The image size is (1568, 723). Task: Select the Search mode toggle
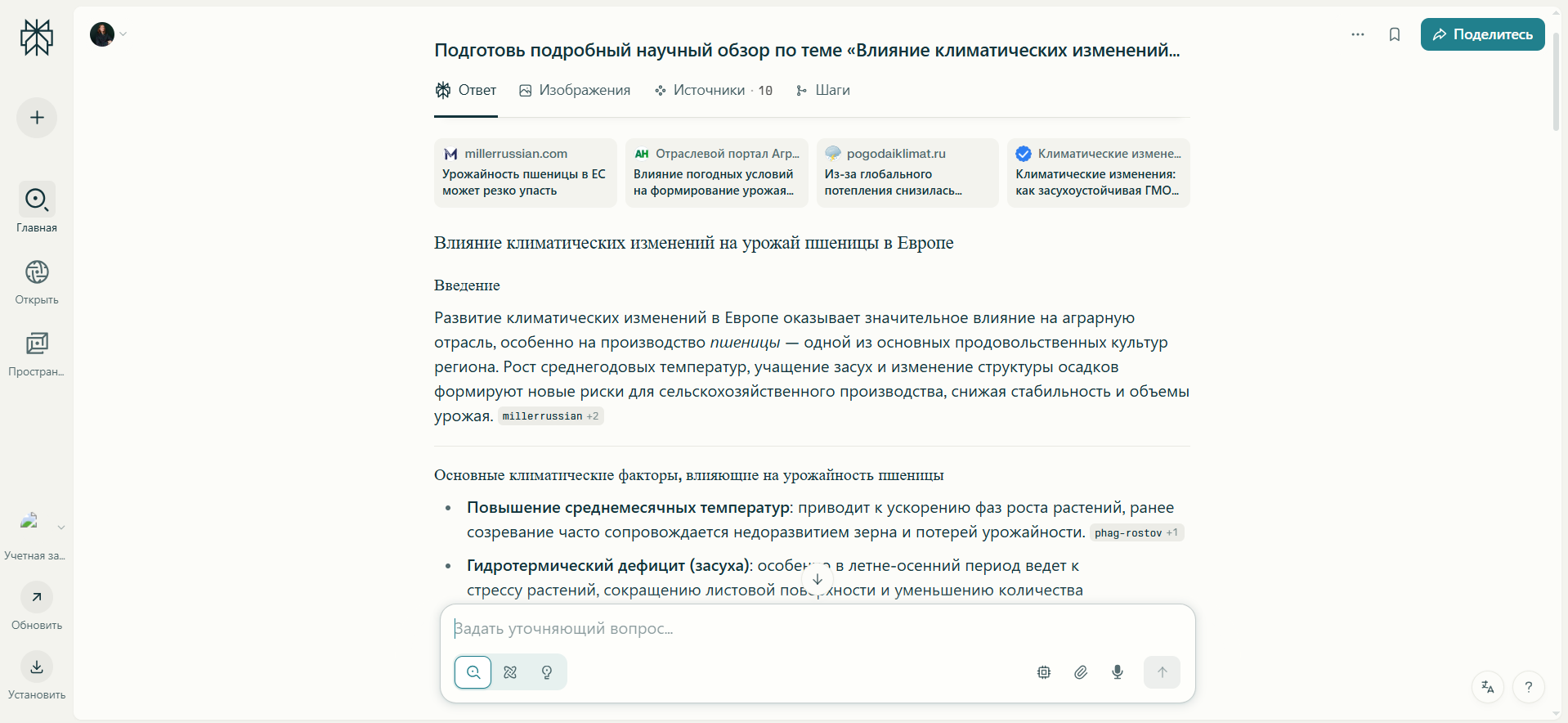coord(473,672)
